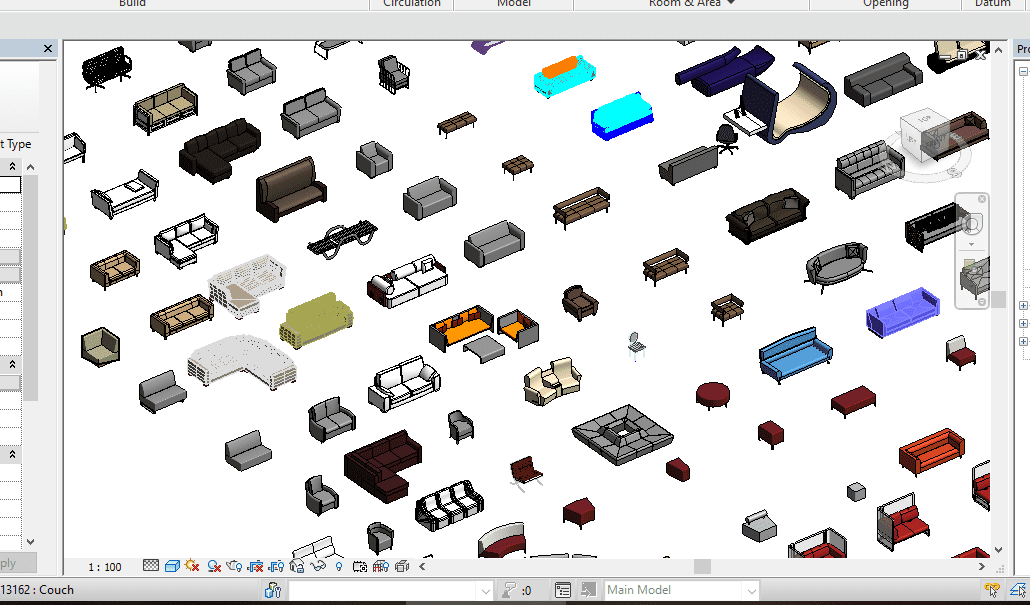Close the Properties palette
The image size is (1030, 605).
coord(48,48)
